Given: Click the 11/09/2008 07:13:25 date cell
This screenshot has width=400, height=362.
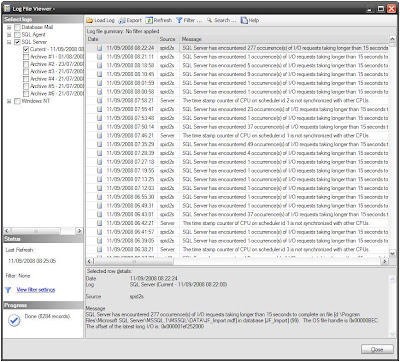Looking at the screenshot, I should click(x=130, y=179).
